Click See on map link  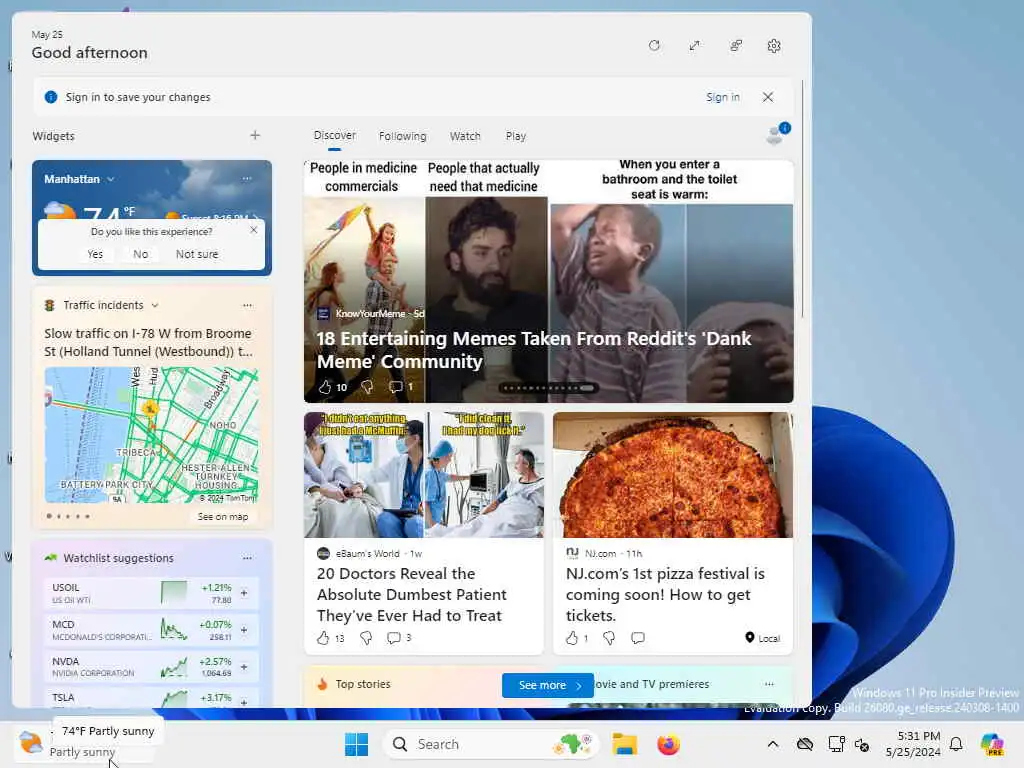pos(223,517)
